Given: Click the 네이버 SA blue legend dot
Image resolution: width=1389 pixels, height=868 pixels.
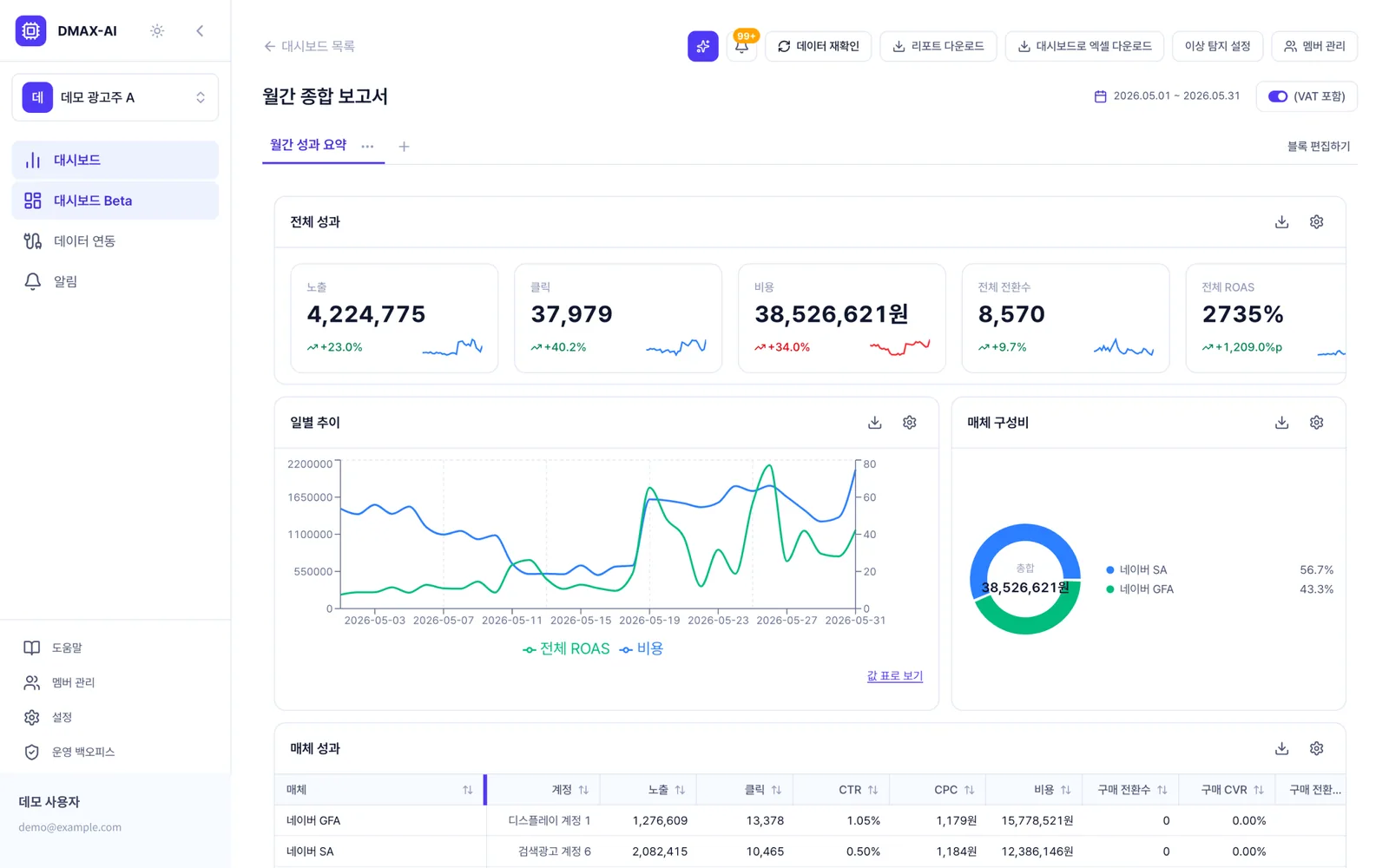Looking at the screenshot, I should (1110, 570).
